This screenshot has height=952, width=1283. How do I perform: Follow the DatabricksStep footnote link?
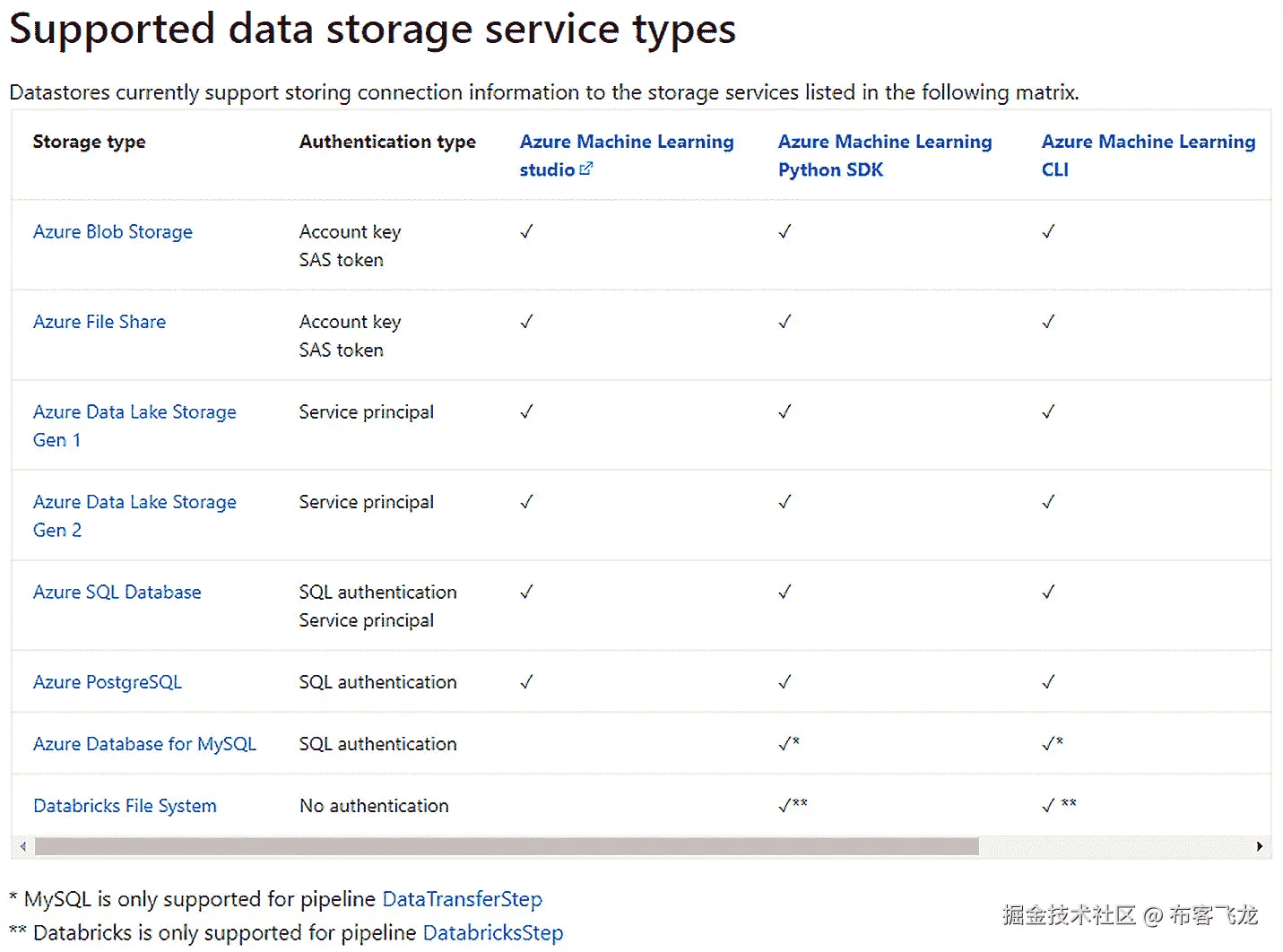click(x=493, y=933)
